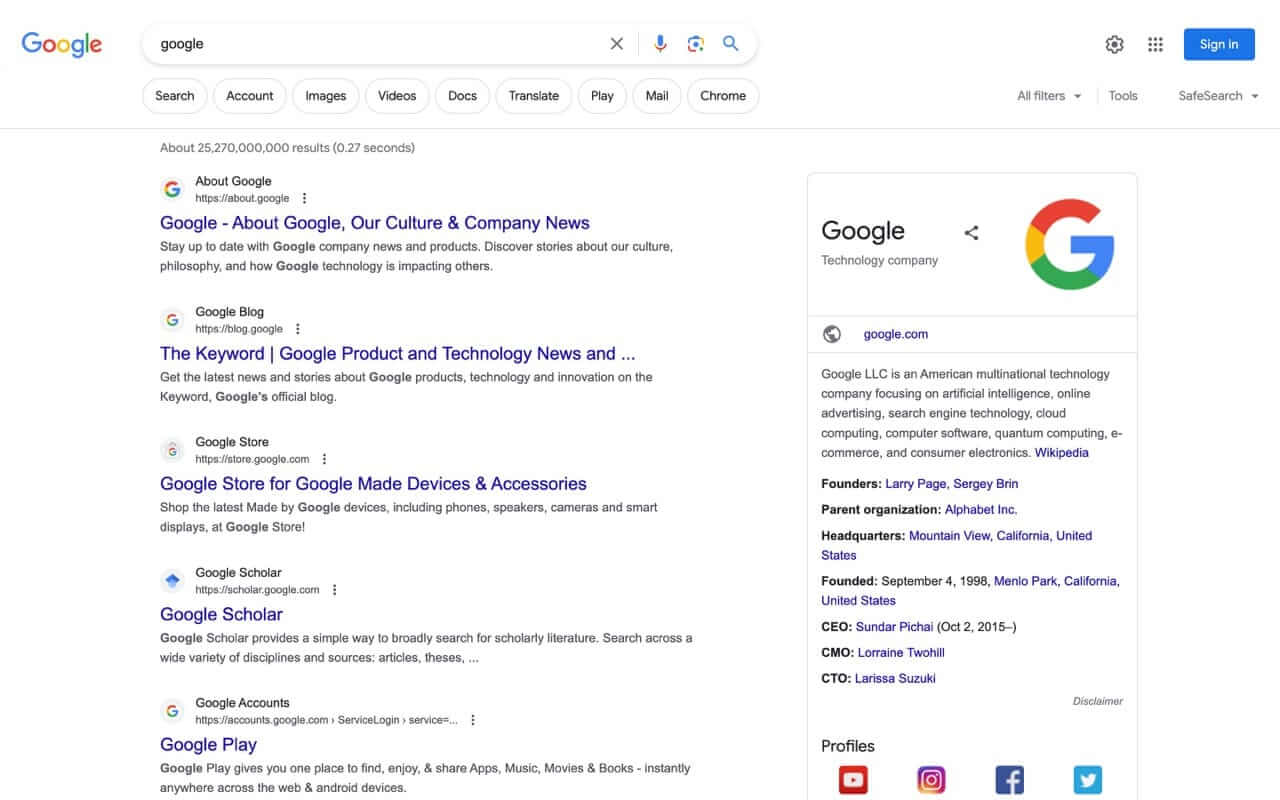The height and width of the screenshot is (800, 1280).
Task: Click the Sign in button
Action: pos(1219,44)
